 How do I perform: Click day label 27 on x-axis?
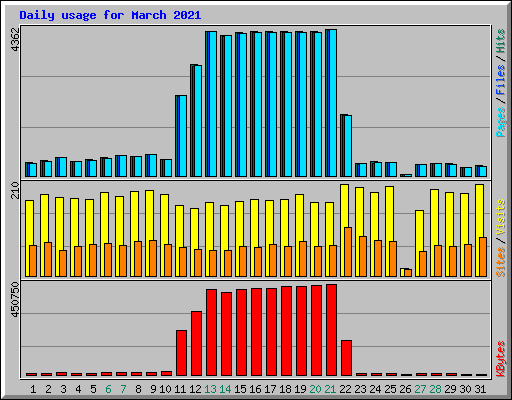tap(420, 389)
